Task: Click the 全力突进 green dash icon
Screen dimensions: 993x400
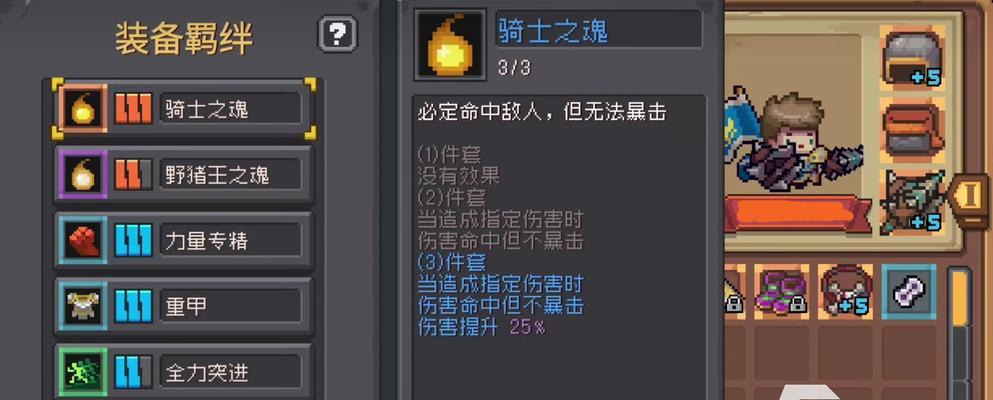Action: pos(83,372)
